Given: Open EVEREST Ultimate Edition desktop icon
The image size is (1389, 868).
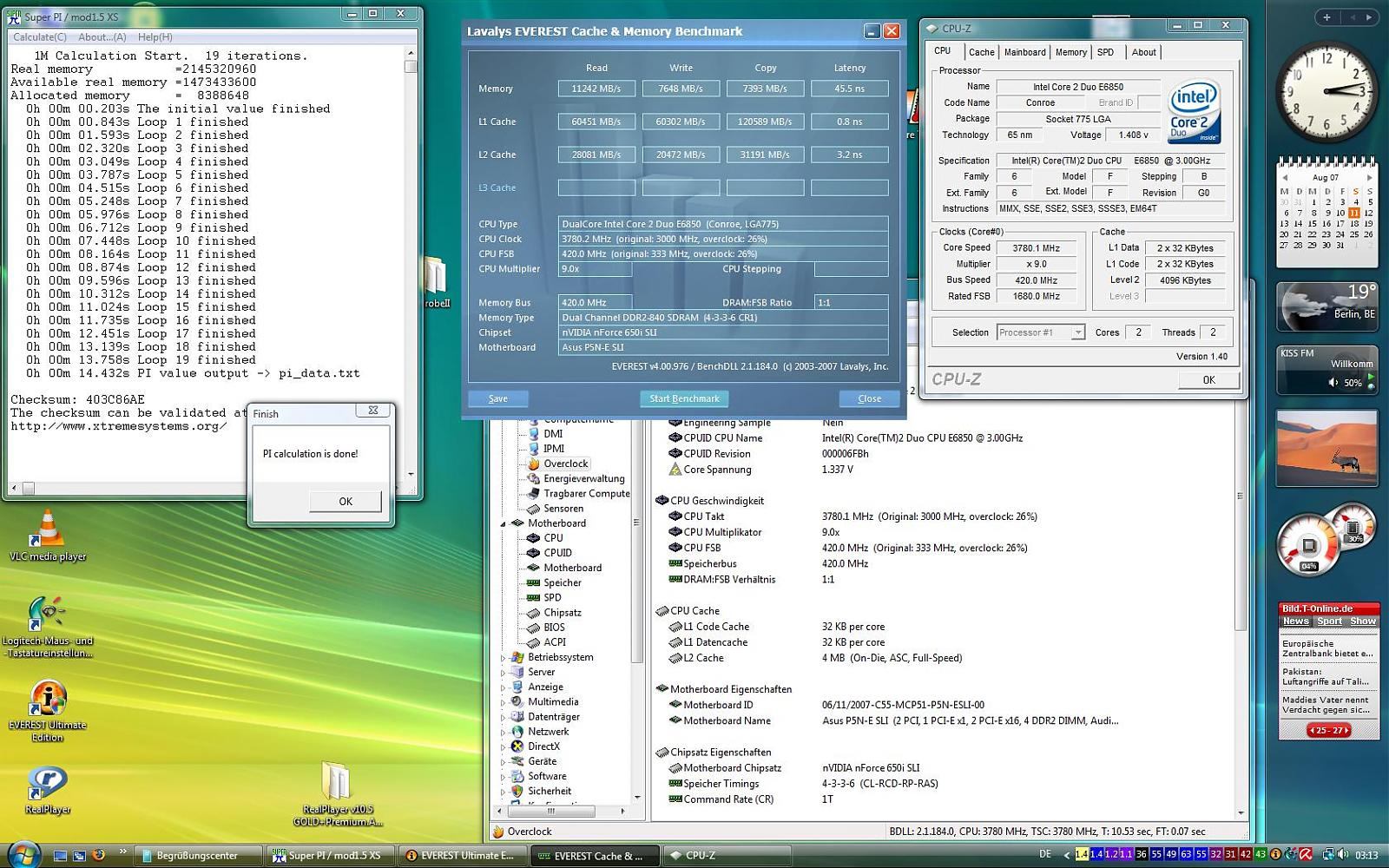Looking at the screenshot, I should (47, 699).
